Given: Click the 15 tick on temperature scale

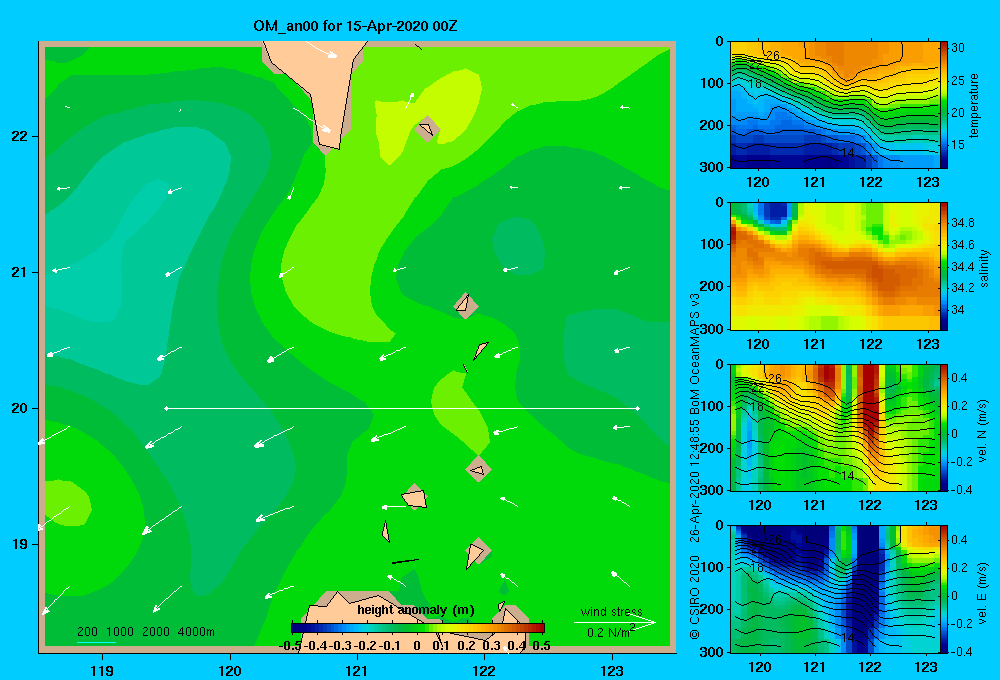Looking at the screenshot, I should 958,145.
